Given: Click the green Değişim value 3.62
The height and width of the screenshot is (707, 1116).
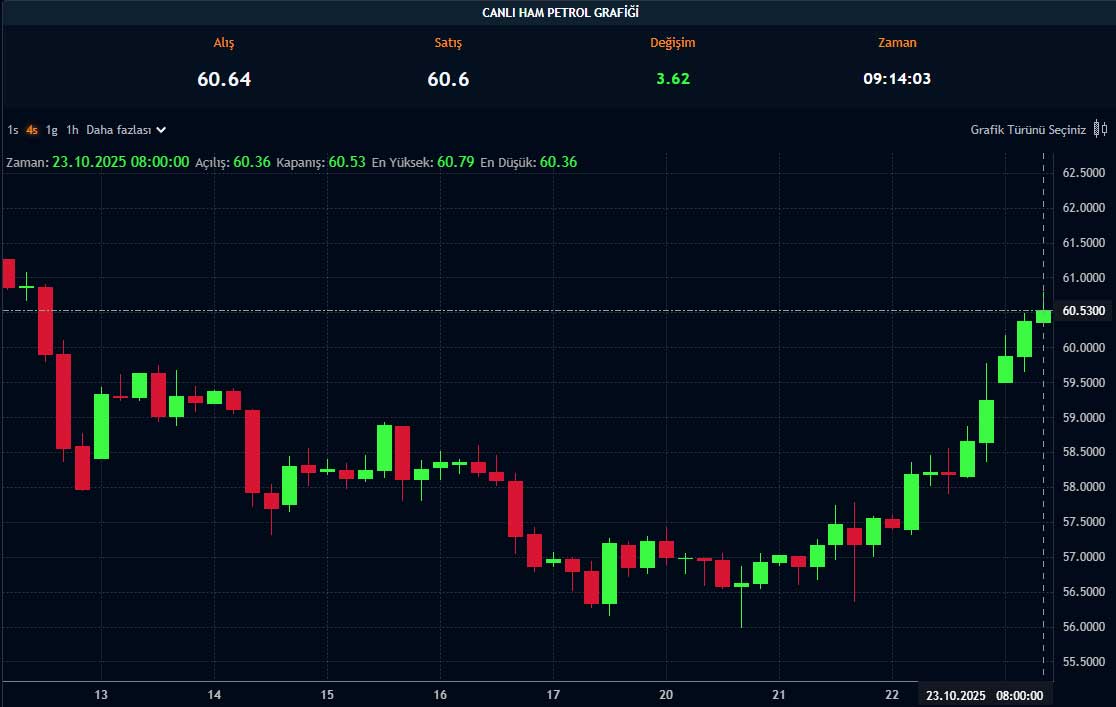Looking at the screenshot, I should coord(673,79).
